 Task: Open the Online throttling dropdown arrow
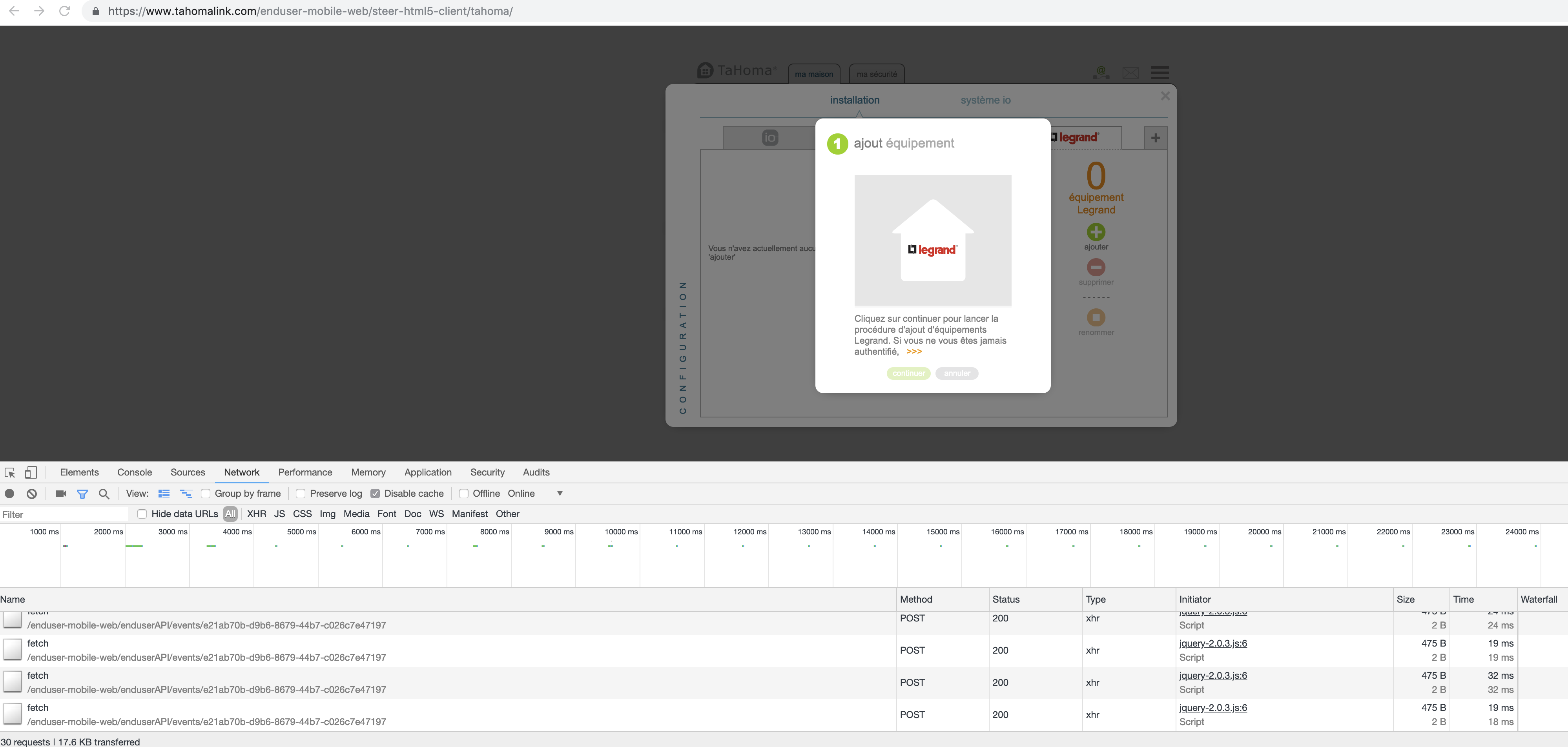(x=560, y=494)
